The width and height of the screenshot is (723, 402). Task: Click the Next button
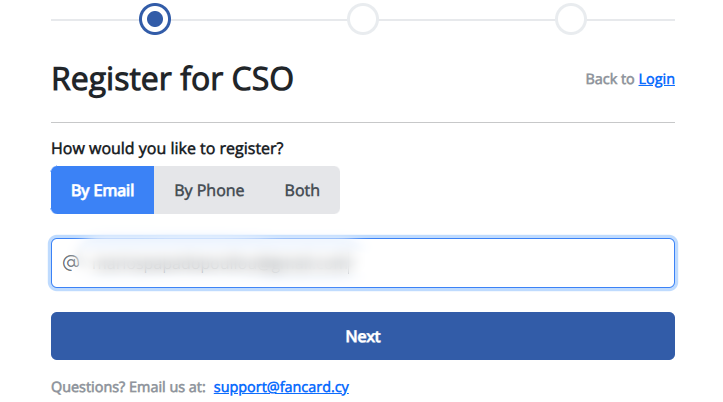[x=363, y=336]
